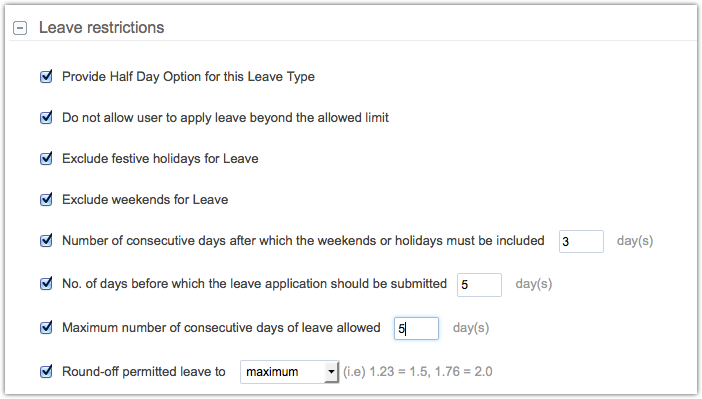
Task: Focus the weekends inclusion days field showing 3
Action: point(581,241)
